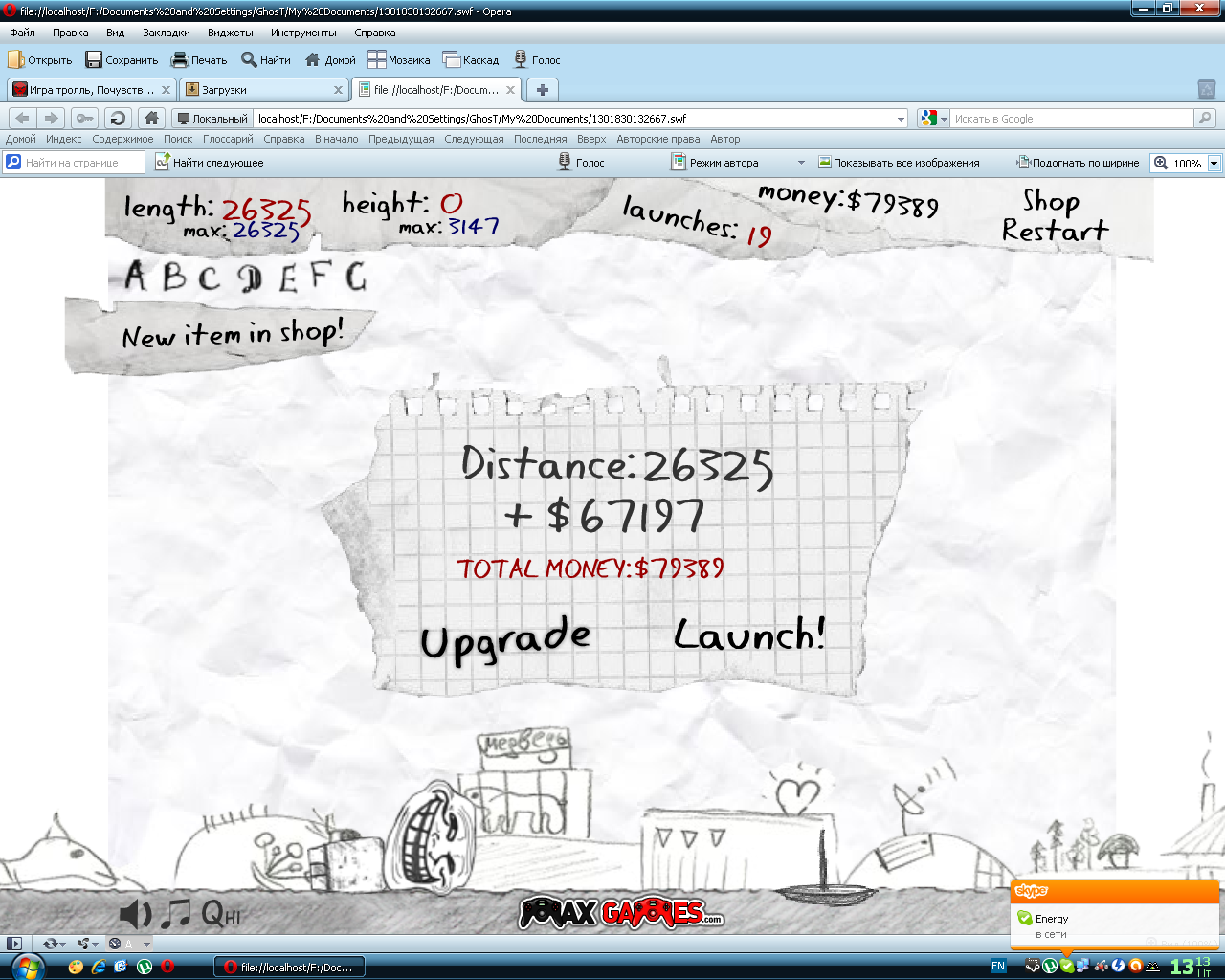Switch to the Загрузки tab
Screen dimensions: 1225x980
pos(258,90)
